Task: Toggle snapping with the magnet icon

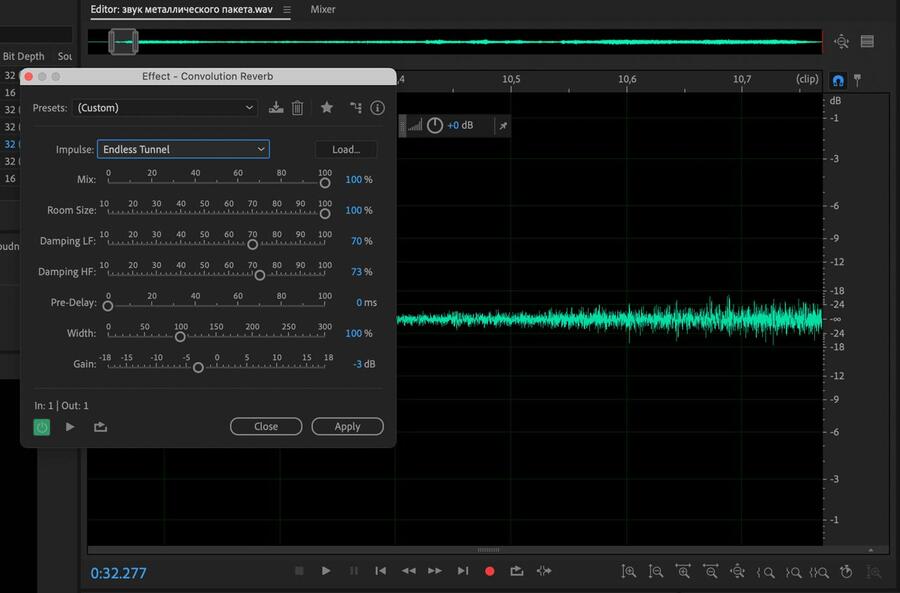Action: tap(837, 79)
